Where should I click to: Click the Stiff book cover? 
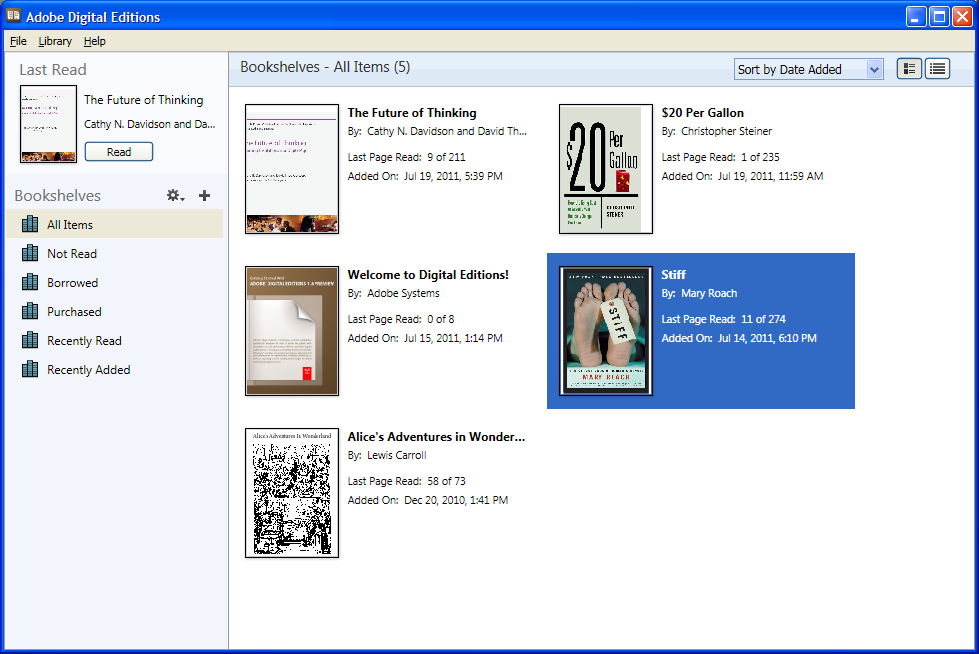[606, 331]
